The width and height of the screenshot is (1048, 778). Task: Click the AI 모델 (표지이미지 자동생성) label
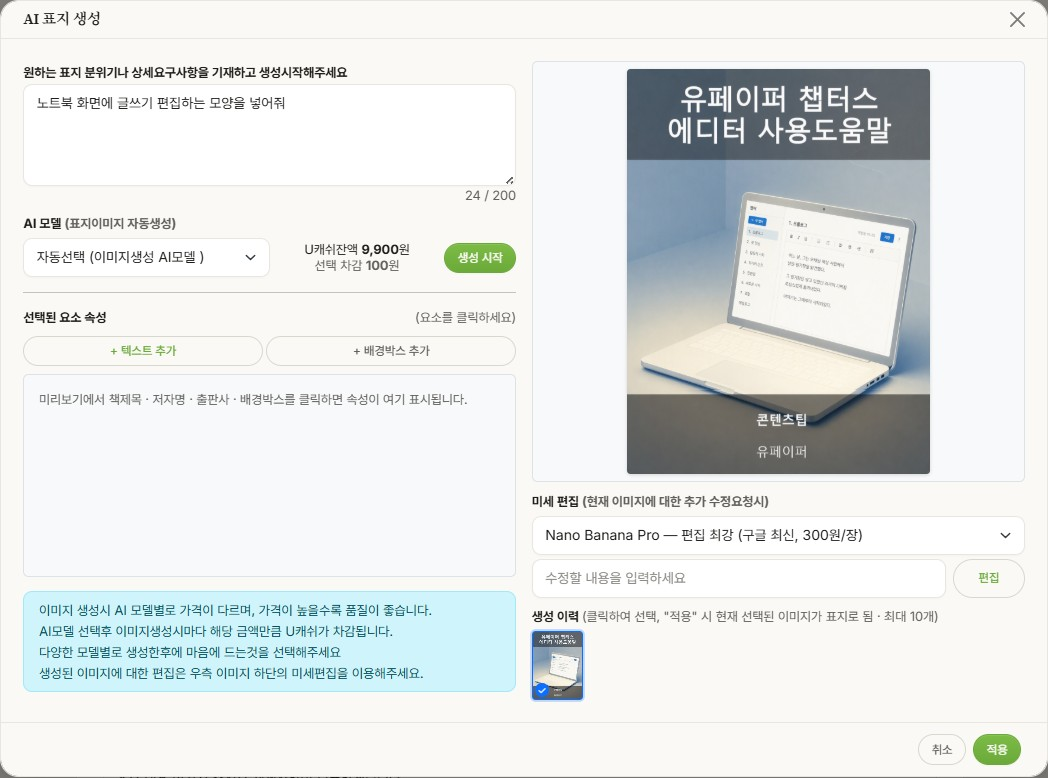[100, 223]
